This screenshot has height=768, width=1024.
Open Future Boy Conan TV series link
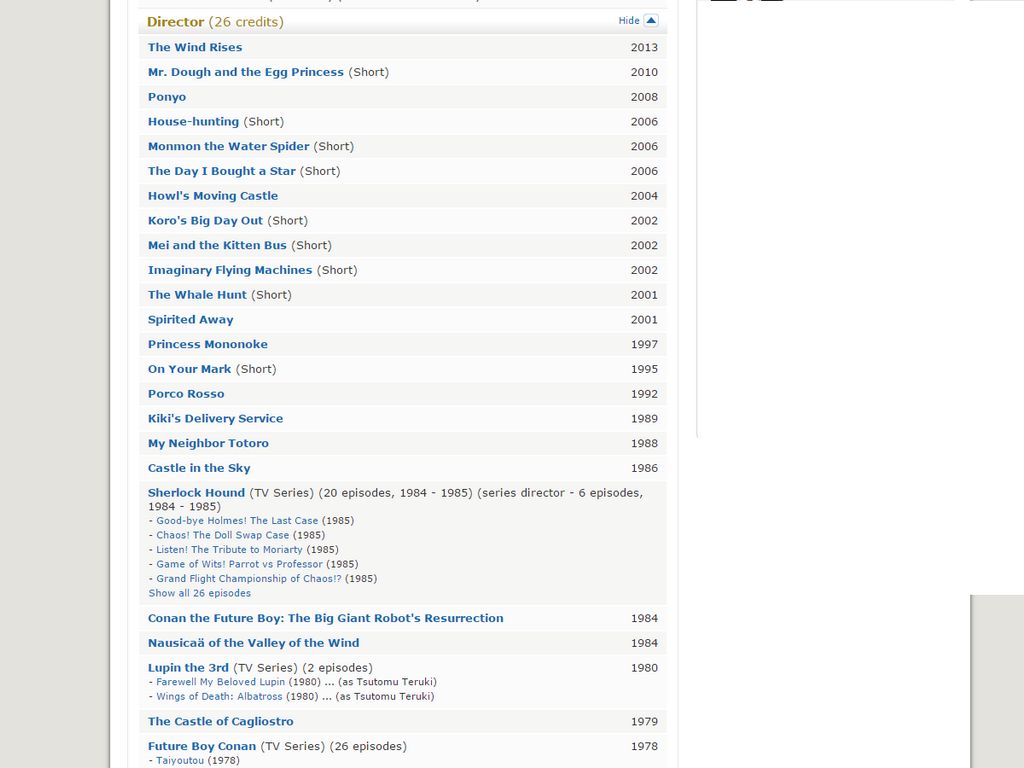(x=202, y=746)
